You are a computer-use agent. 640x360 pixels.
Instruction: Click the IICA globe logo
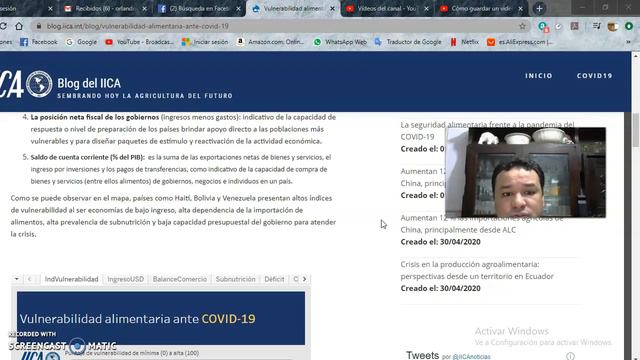[39, 84]
